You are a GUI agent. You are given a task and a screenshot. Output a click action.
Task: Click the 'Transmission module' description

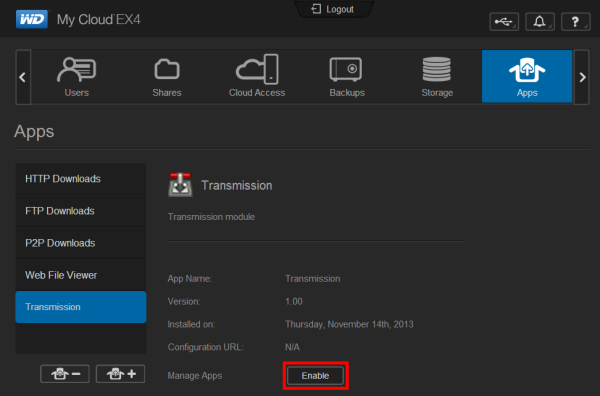(211, 217)
